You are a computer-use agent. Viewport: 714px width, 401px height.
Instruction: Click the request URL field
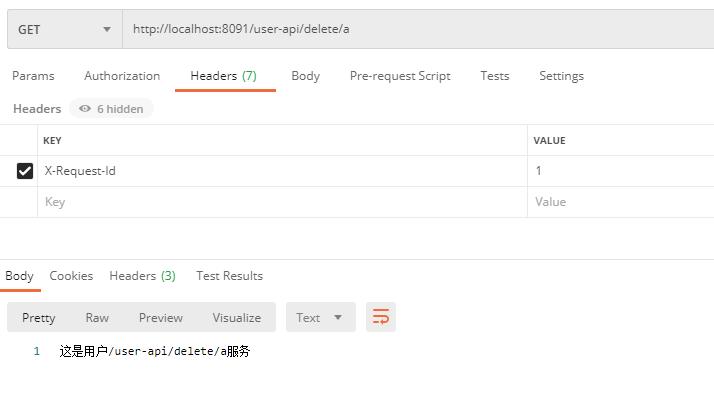[418, 29]
